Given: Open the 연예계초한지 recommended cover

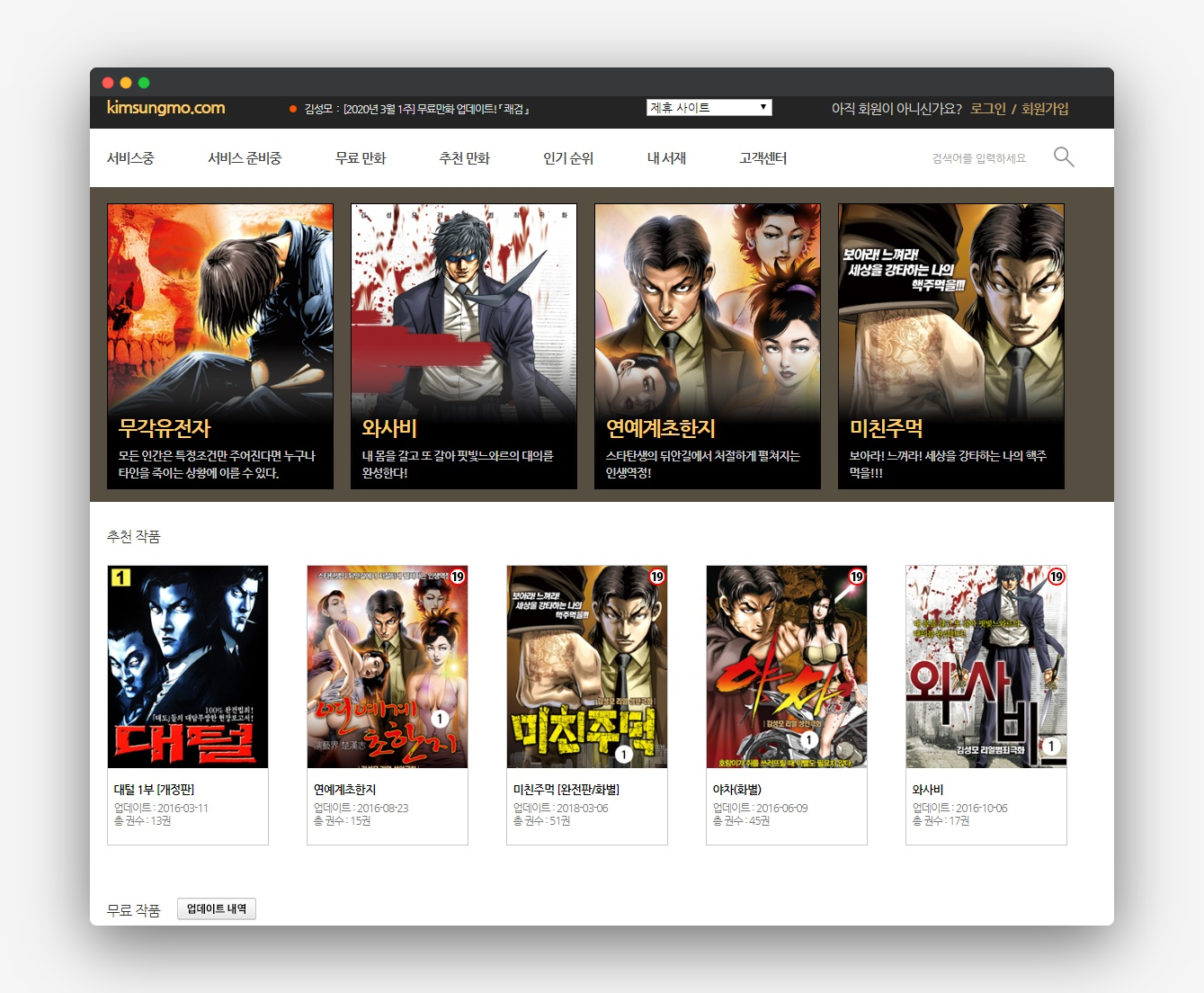Looking at the screenshot, I should [x=388, y=666].
